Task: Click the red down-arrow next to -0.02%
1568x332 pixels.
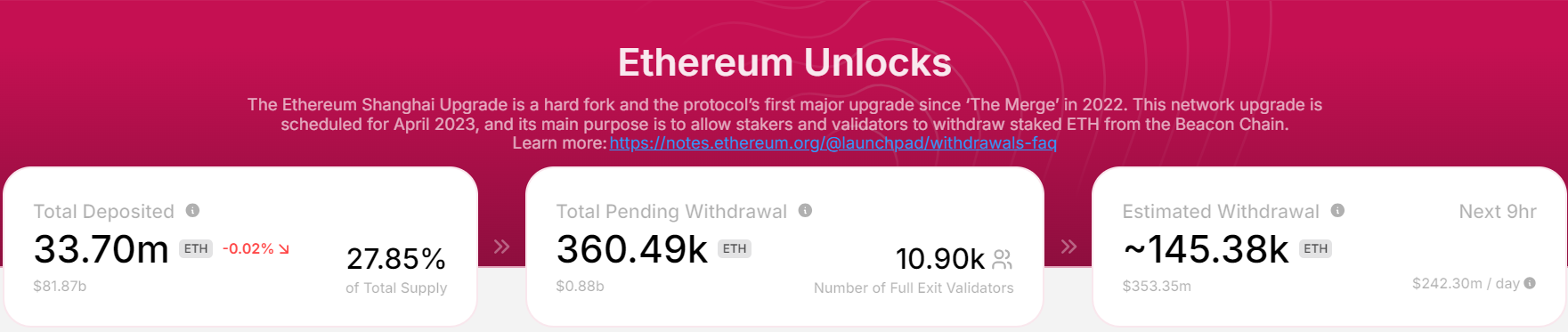Action: click(284, 249)
